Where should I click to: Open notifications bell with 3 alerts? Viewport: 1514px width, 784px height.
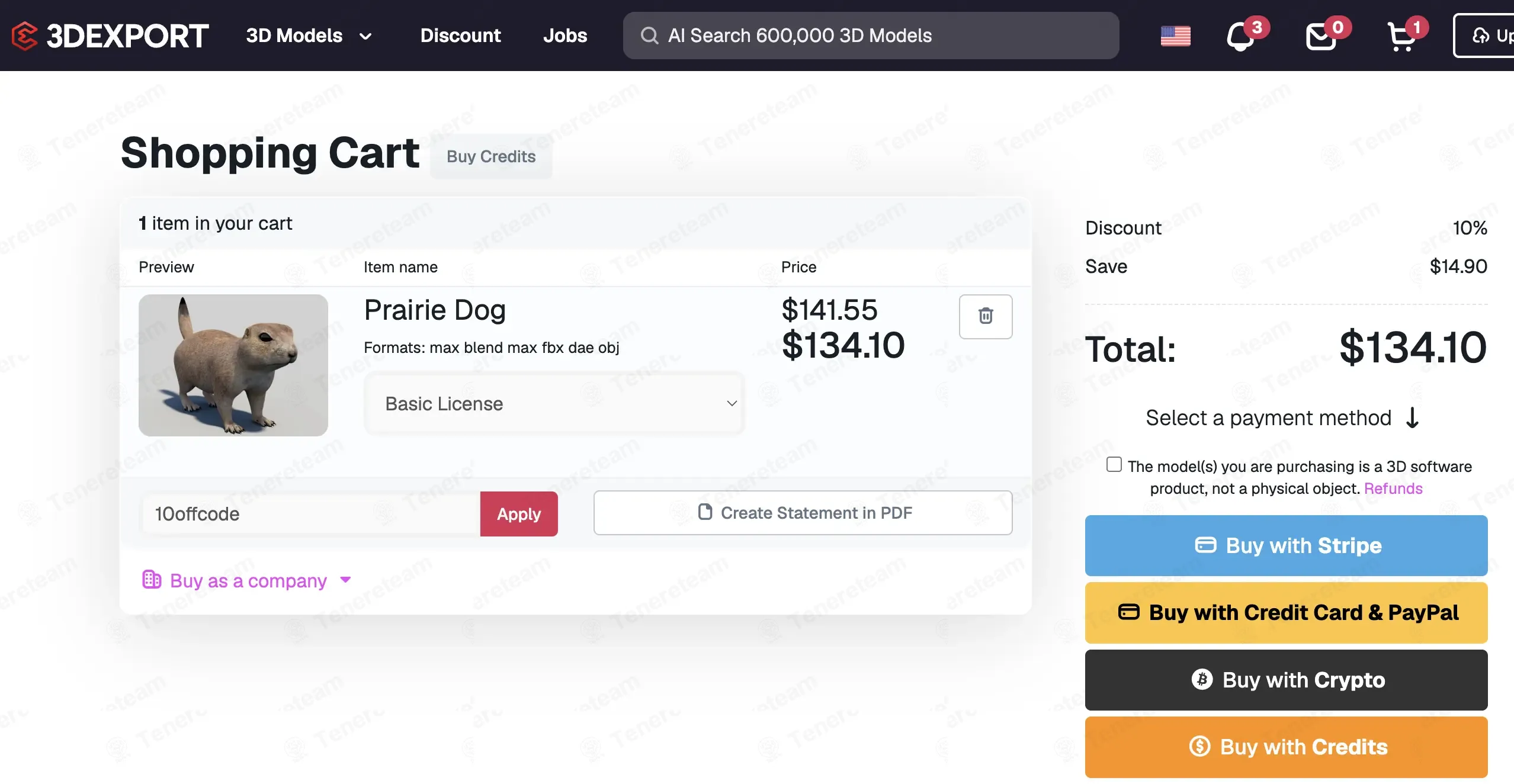pyautogui.click(x=1242, y=36)
